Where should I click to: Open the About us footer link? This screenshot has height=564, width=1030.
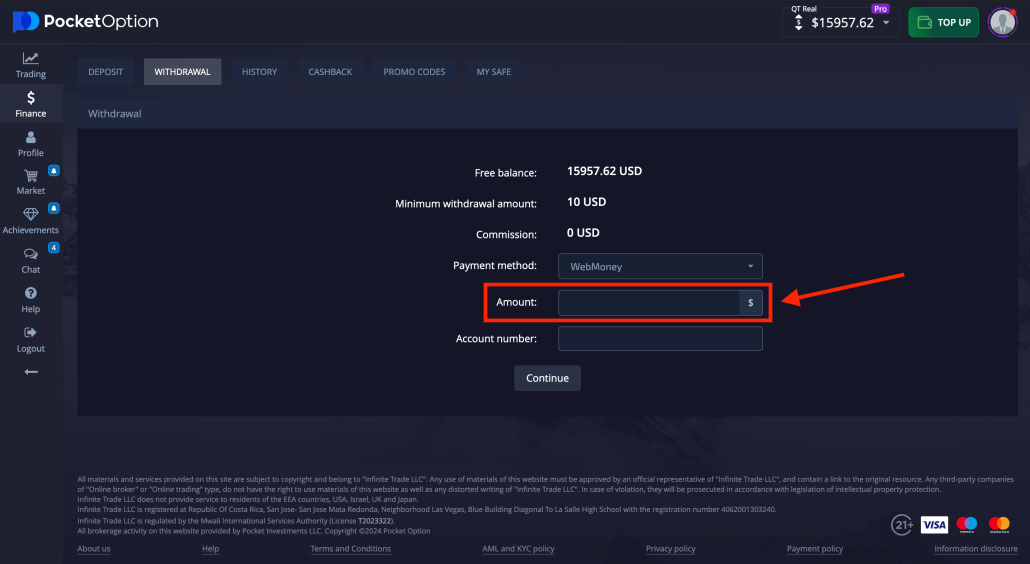[x=94, y=549]
